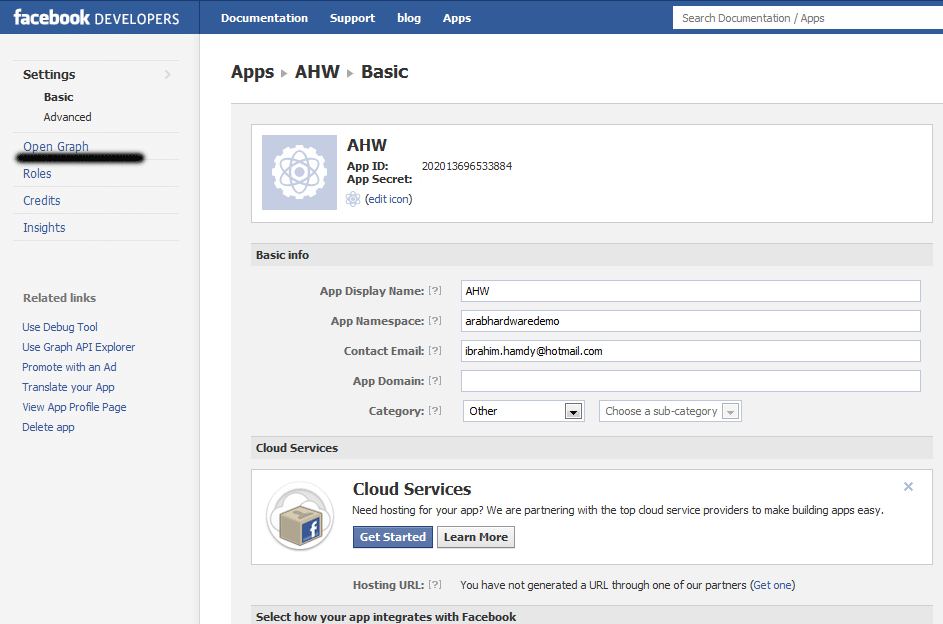943x624 pixels.
Task: Click the Cloud Services section header bar
Action: point(592,448)
